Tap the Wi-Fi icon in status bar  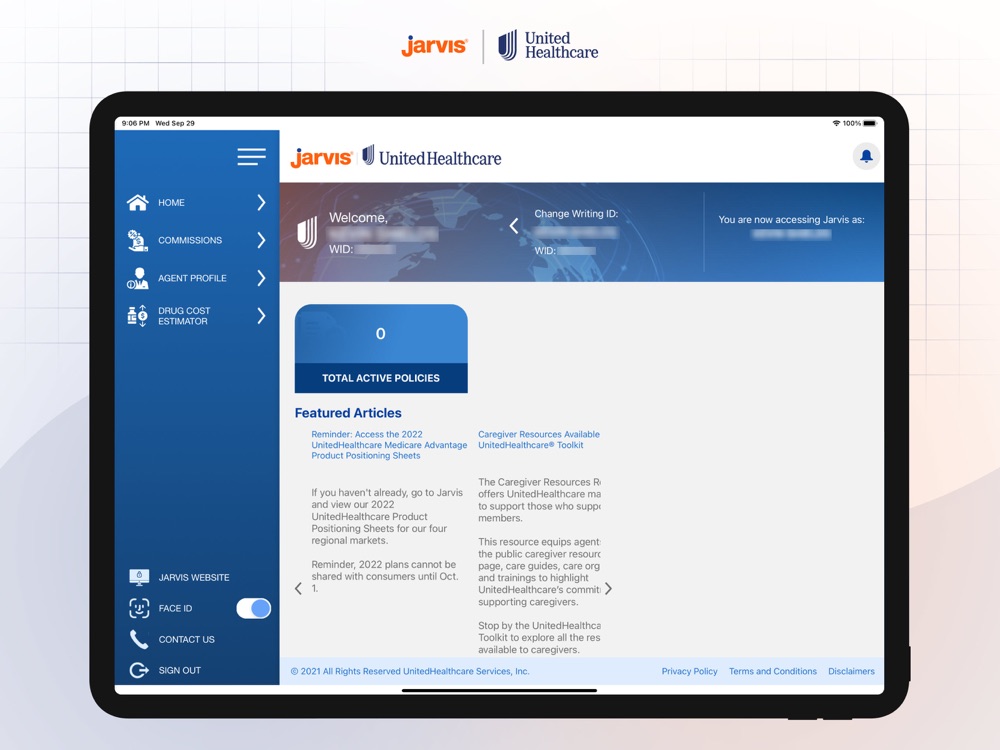click(x=836, y=123)
